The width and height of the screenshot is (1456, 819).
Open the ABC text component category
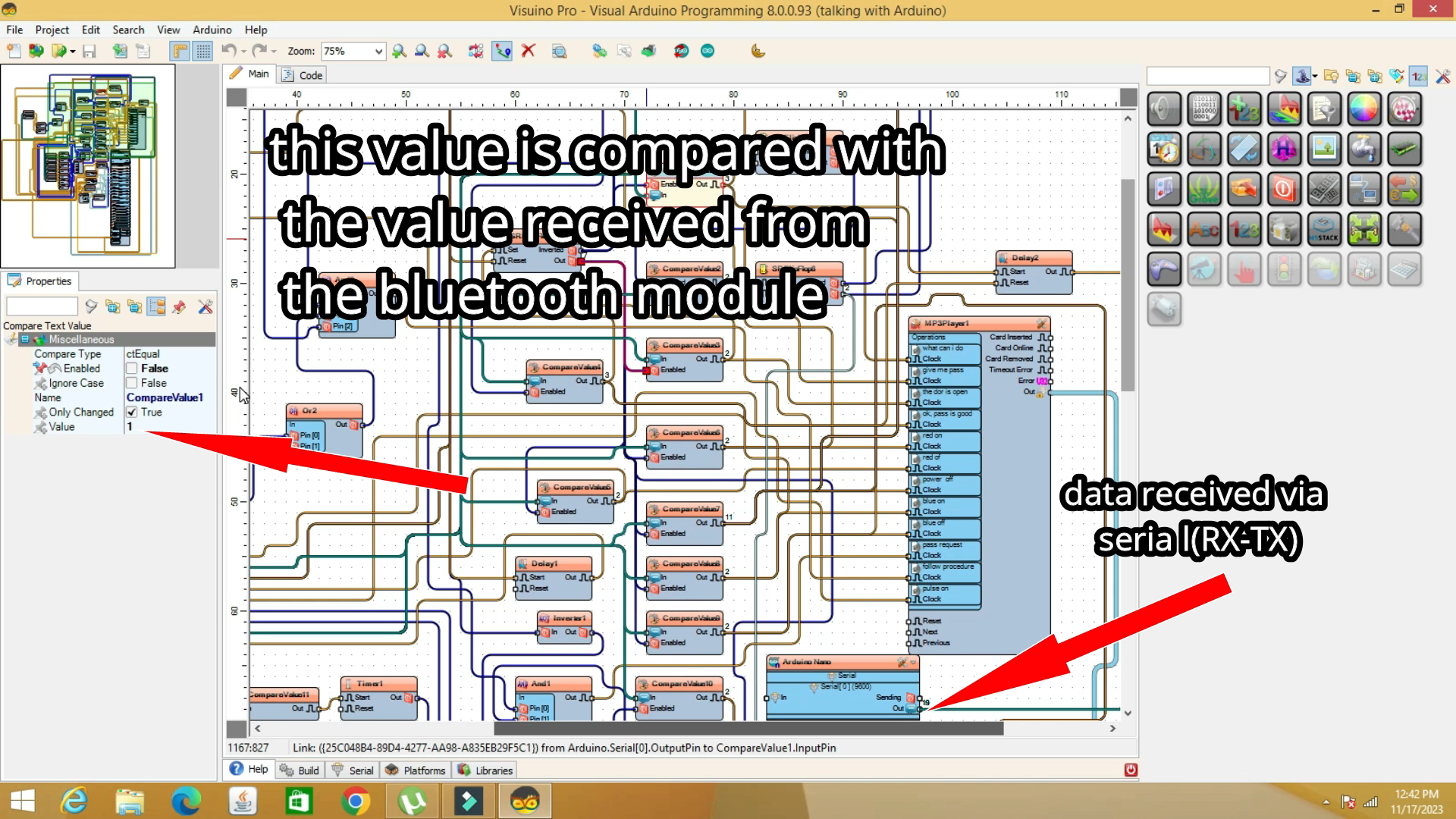tap(1204, 229)
